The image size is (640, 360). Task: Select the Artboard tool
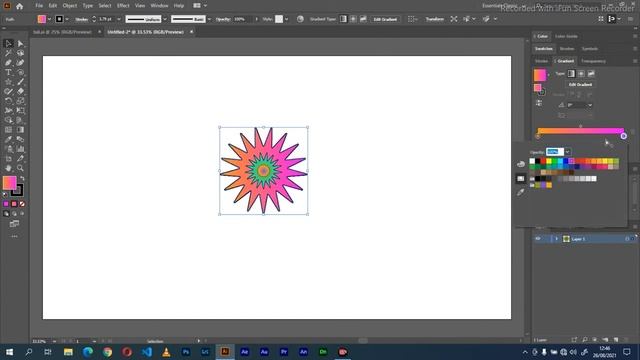tap(8, 158)
